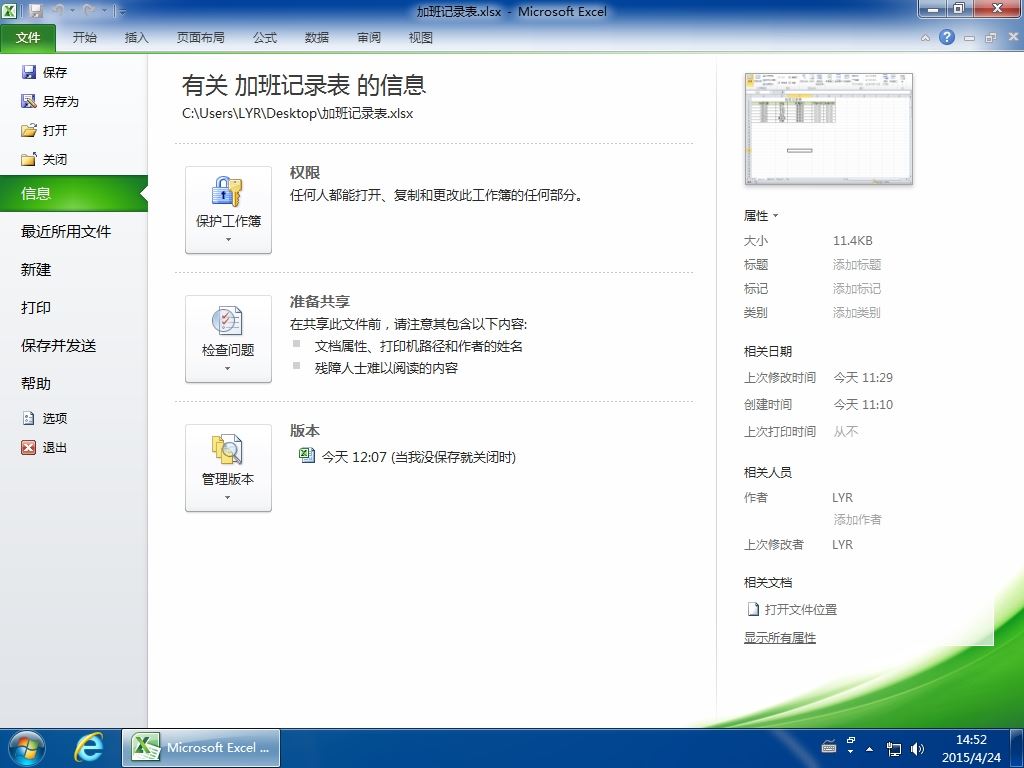The height and width of the screenshot is (768, 1024).
Task: Click the on-screen keyboard tray icon
Action: click(829, 746)
